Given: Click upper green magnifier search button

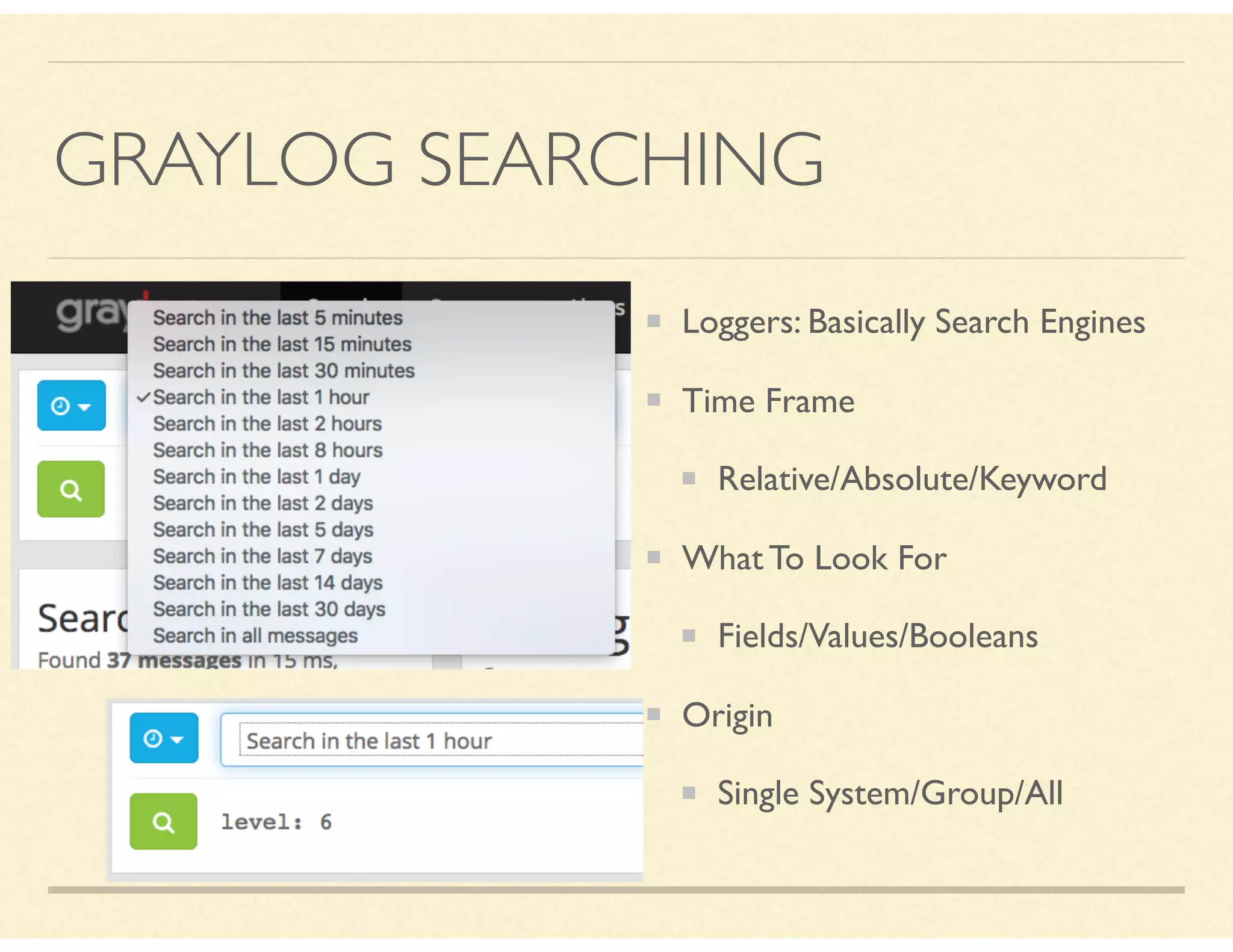Looking at the screenshot, I should (x=71, y=489).
